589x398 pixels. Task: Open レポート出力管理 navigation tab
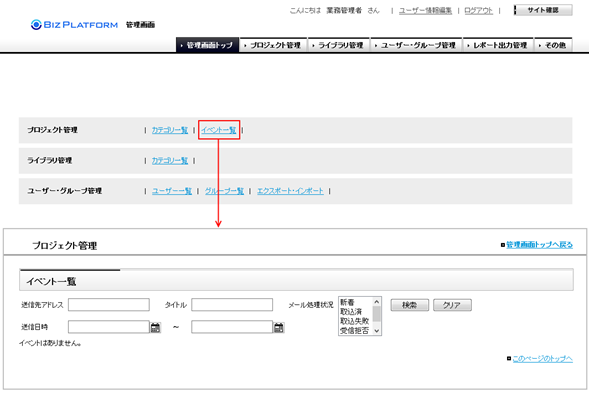tap(498, 45)
